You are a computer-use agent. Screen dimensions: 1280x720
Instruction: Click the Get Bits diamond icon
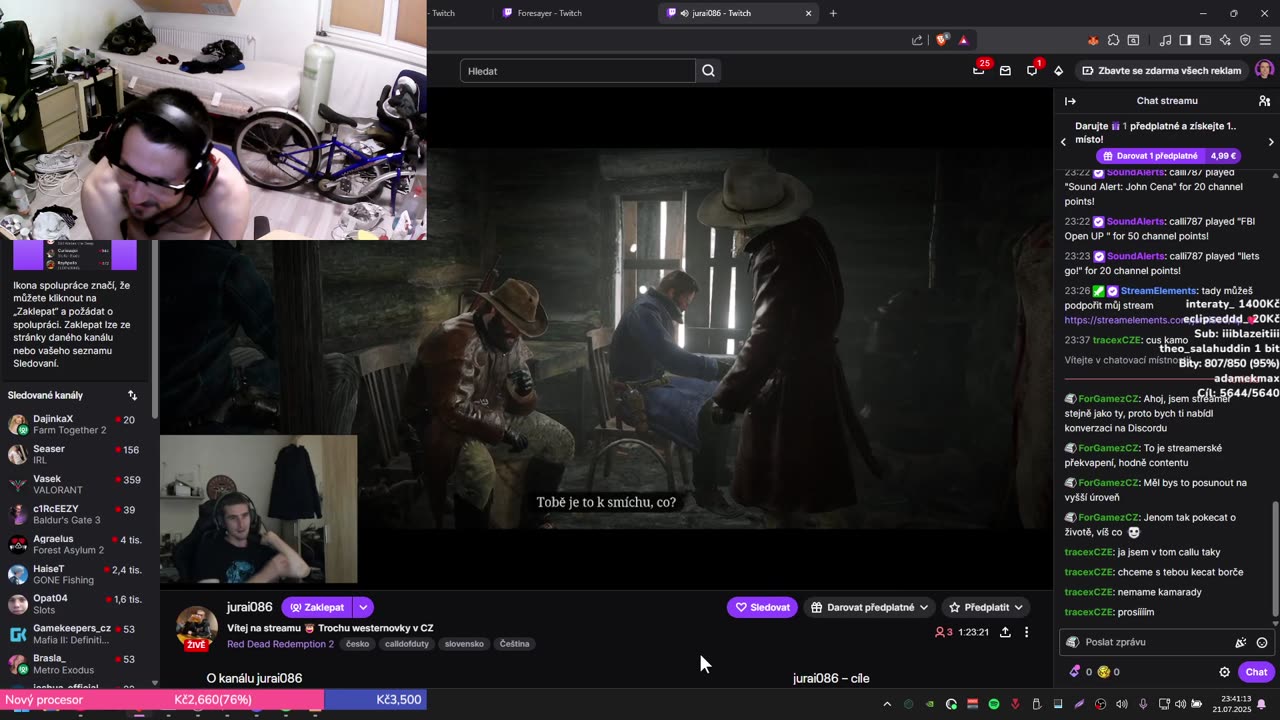1058,71
